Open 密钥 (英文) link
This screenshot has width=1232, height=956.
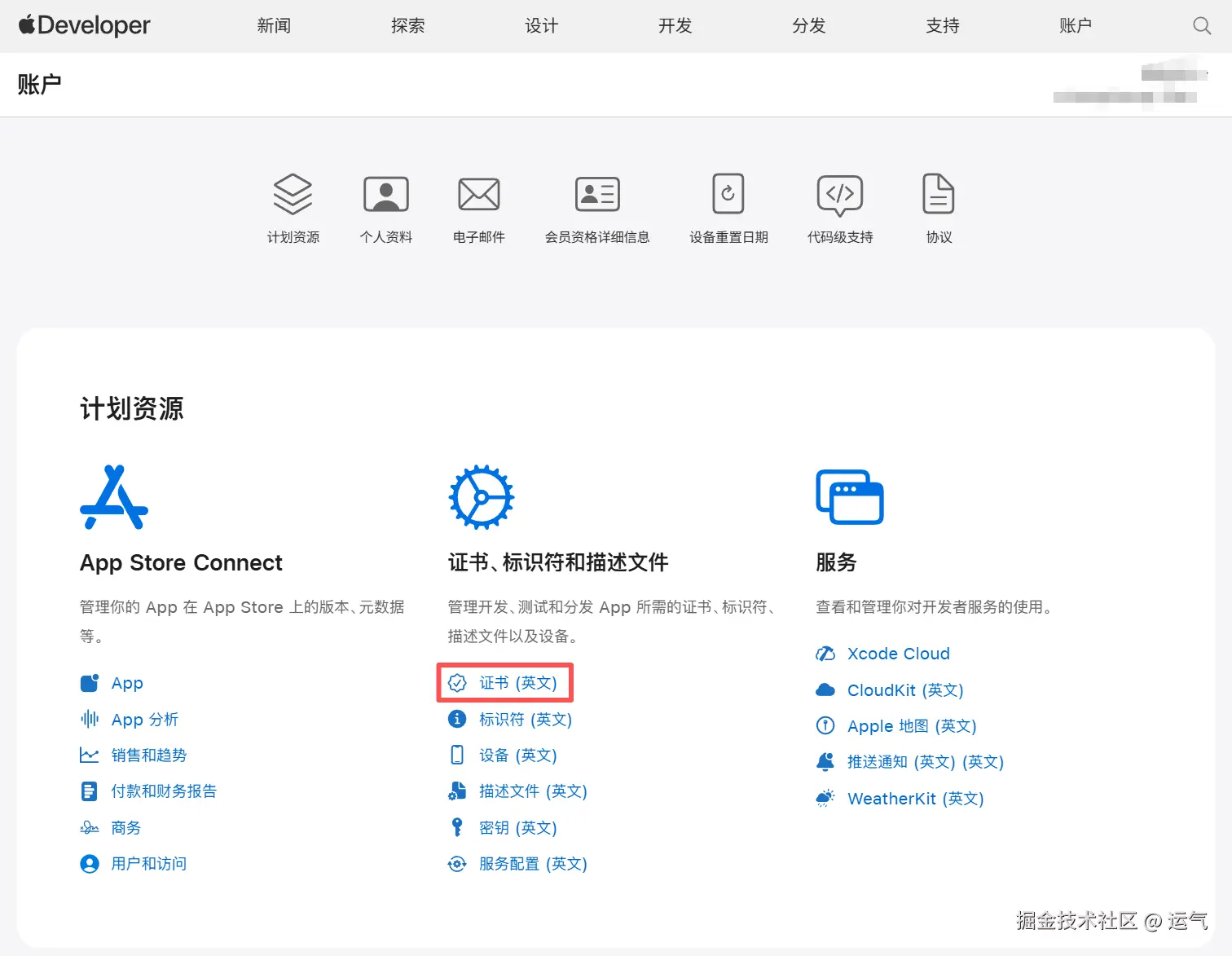[518, 828]
